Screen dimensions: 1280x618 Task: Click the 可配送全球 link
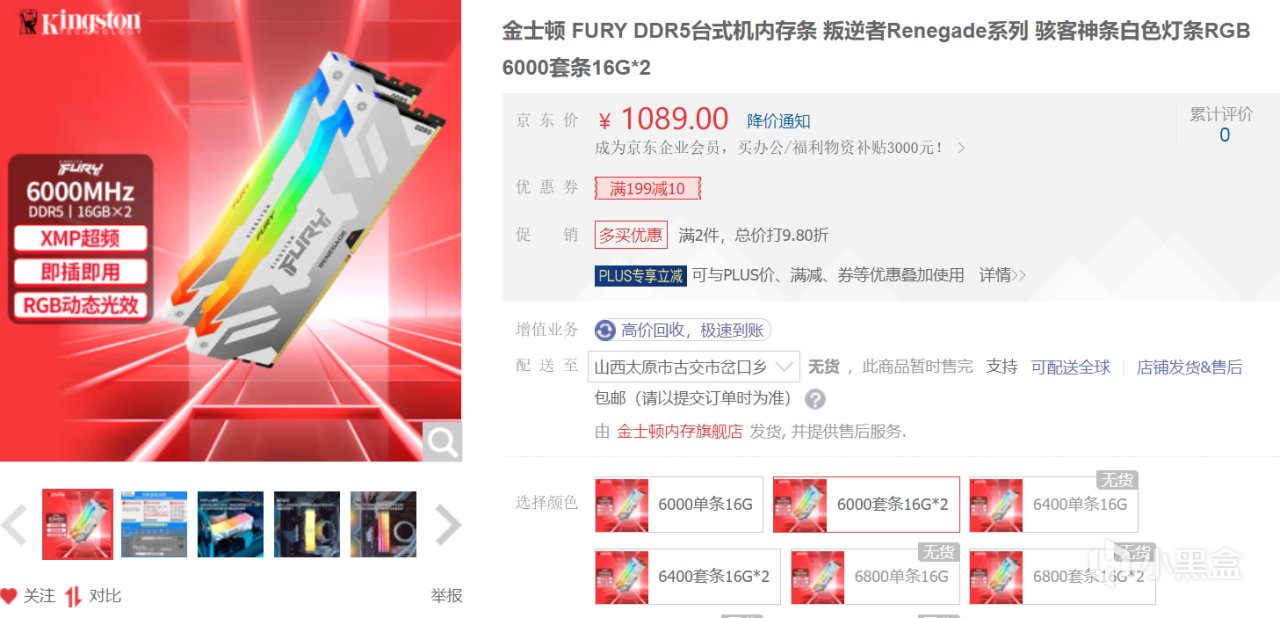coord(1070,367)
